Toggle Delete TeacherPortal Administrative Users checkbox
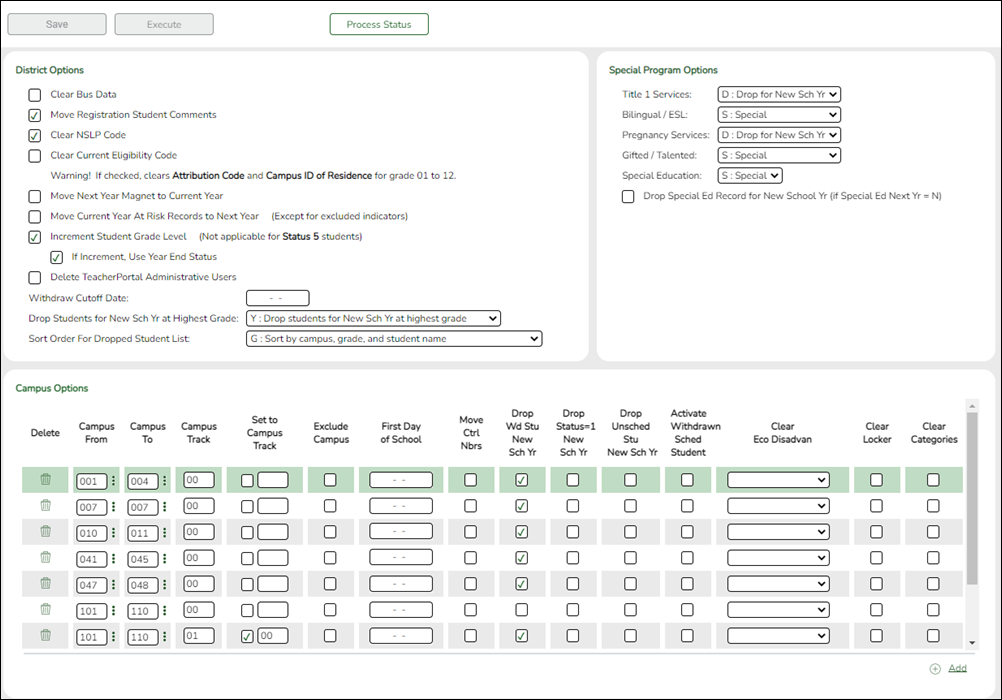1002x700 pixels. click(x=35, y=278)
